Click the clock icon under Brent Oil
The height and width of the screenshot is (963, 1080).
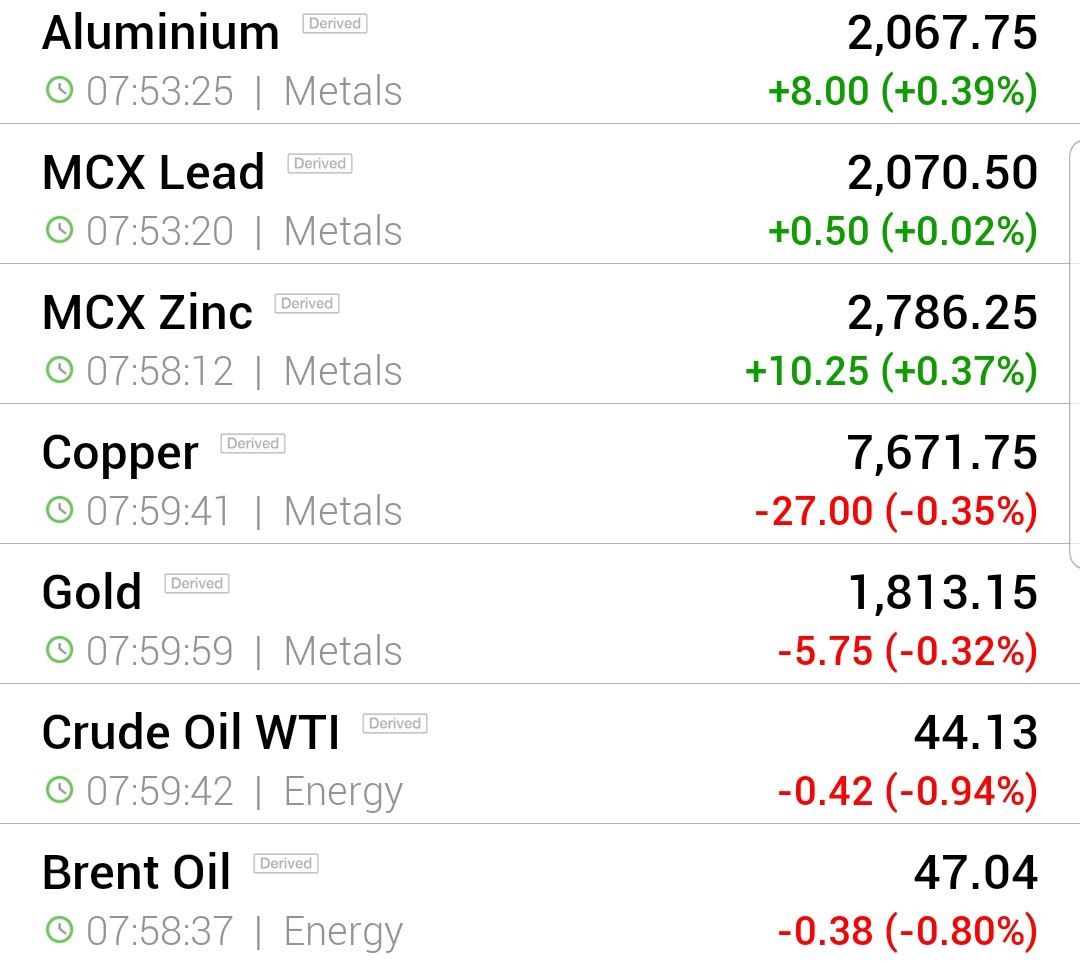[59, 930]
